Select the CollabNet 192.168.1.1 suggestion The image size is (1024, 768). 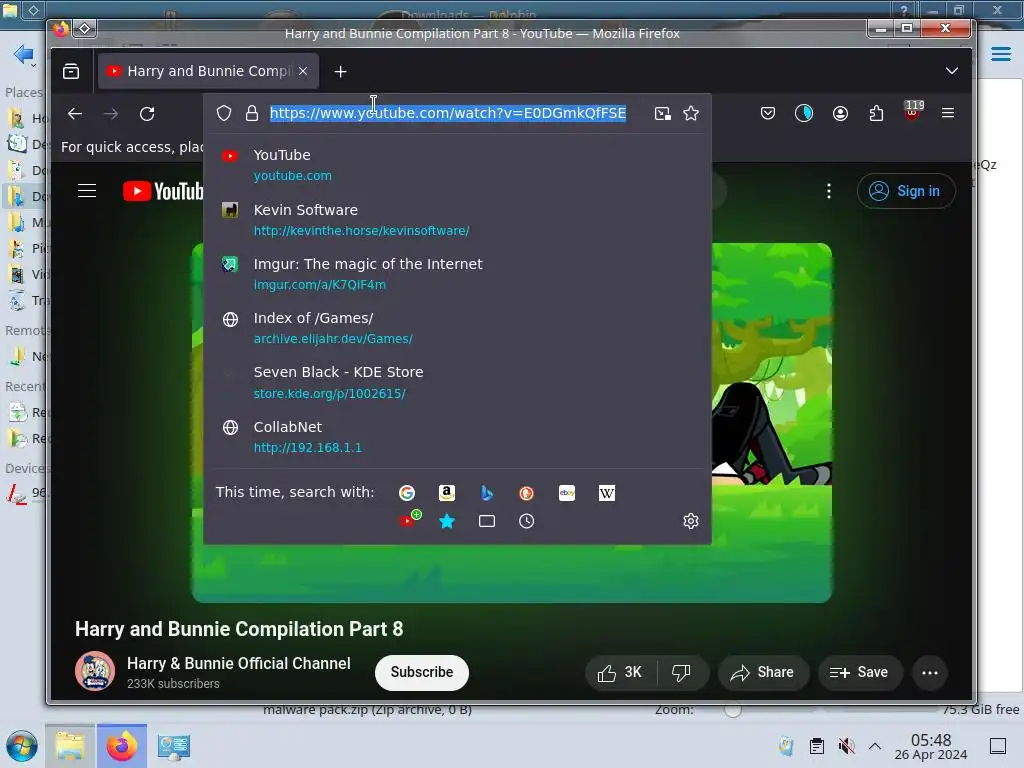click(457, 436)
